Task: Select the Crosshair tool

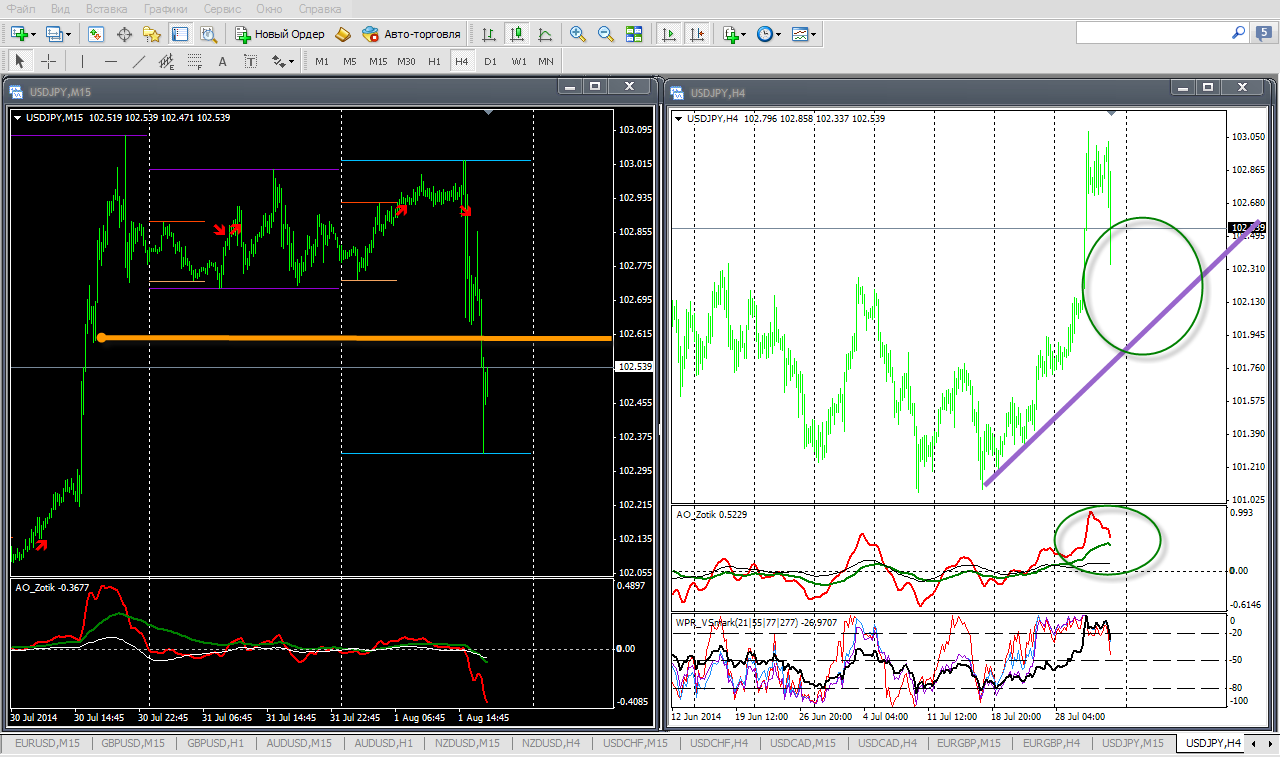Action: (48, 61)
